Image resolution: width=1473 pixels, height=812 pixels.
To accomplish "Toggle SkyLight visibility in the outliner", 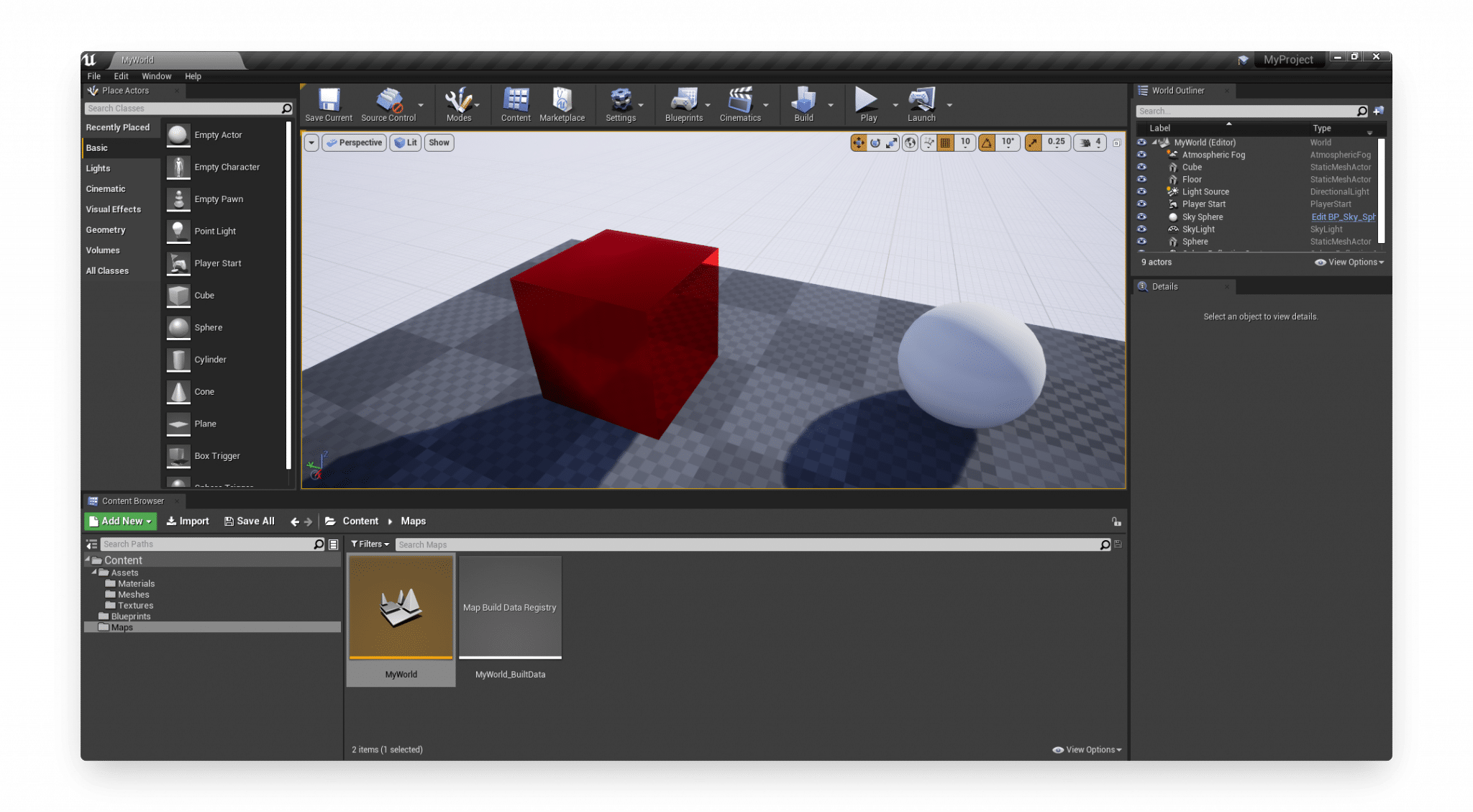I will pos(1141,229).
